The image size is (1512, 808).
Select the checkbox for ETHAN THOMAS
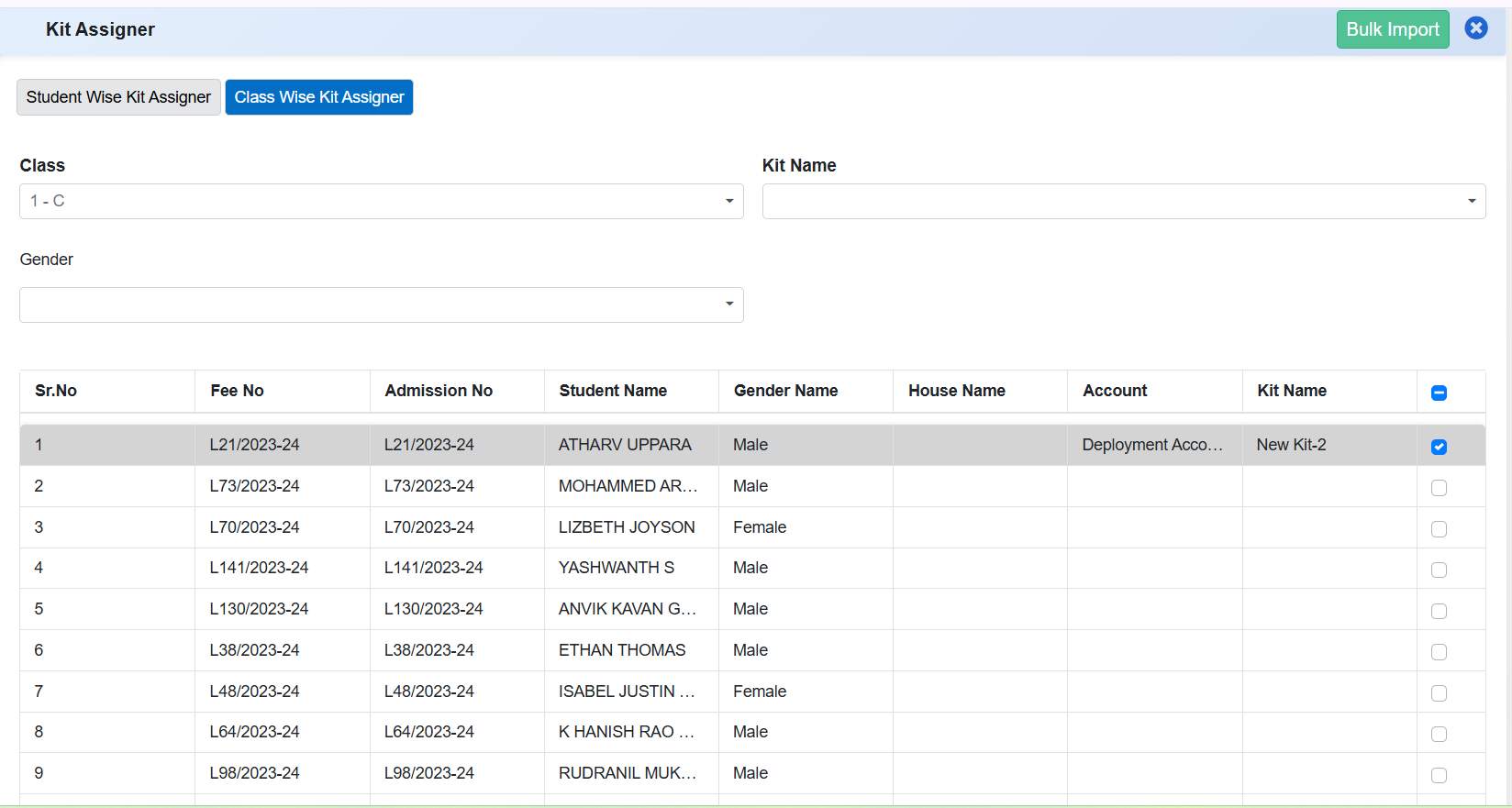point(1439,652)
